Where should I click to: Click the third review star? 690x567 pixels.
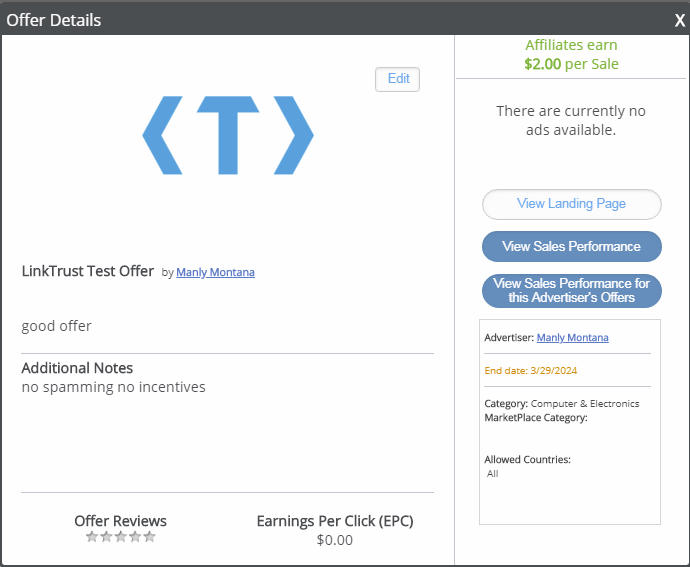121,537
